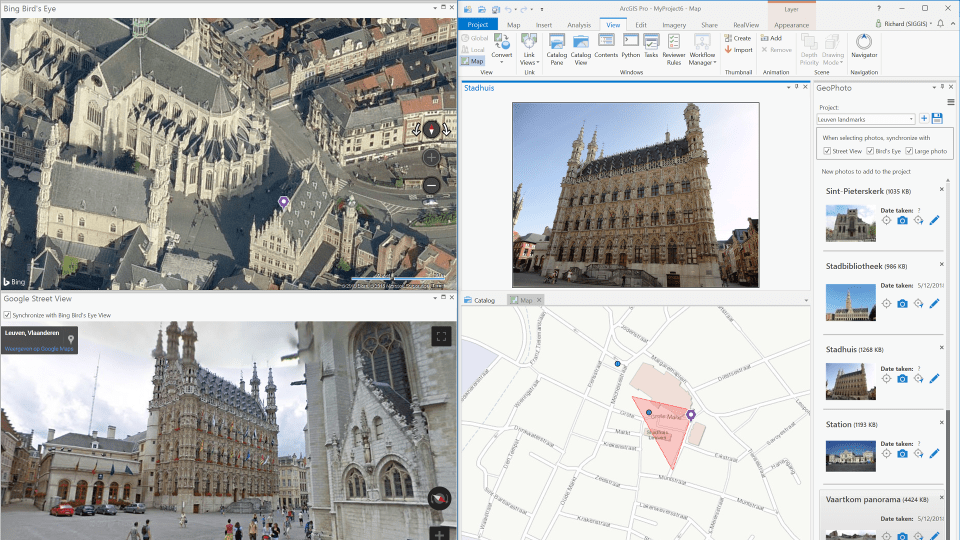Click the Street View compass
The image size is (960, 540).
click(439, 498)
